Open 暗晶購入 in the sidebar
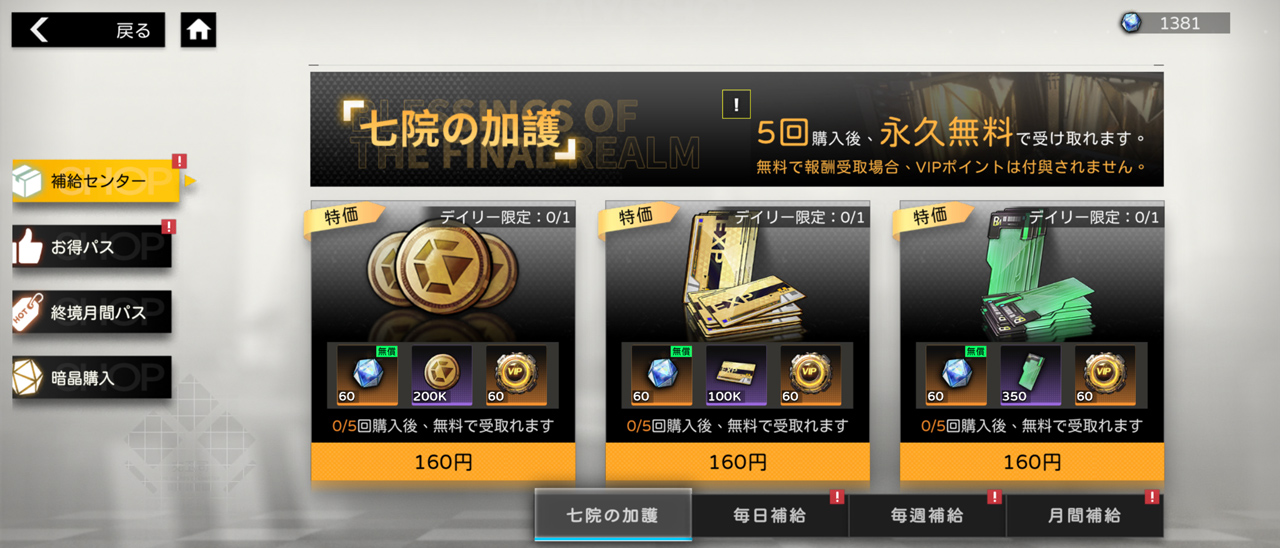1280x548 pixels. (x=92, y=378)
